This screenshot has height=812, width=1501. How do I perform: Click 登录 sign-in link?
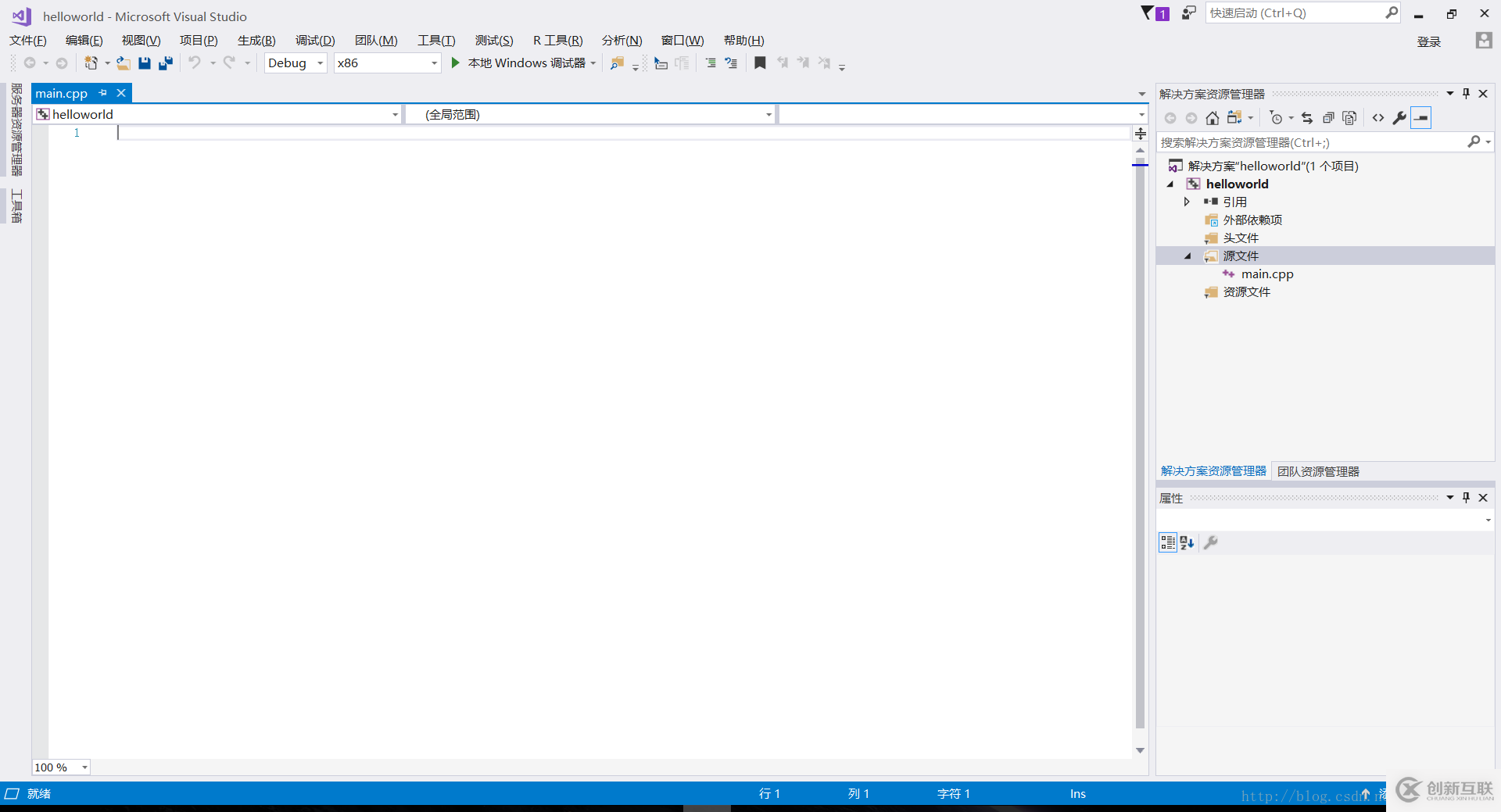[1429, 41]
